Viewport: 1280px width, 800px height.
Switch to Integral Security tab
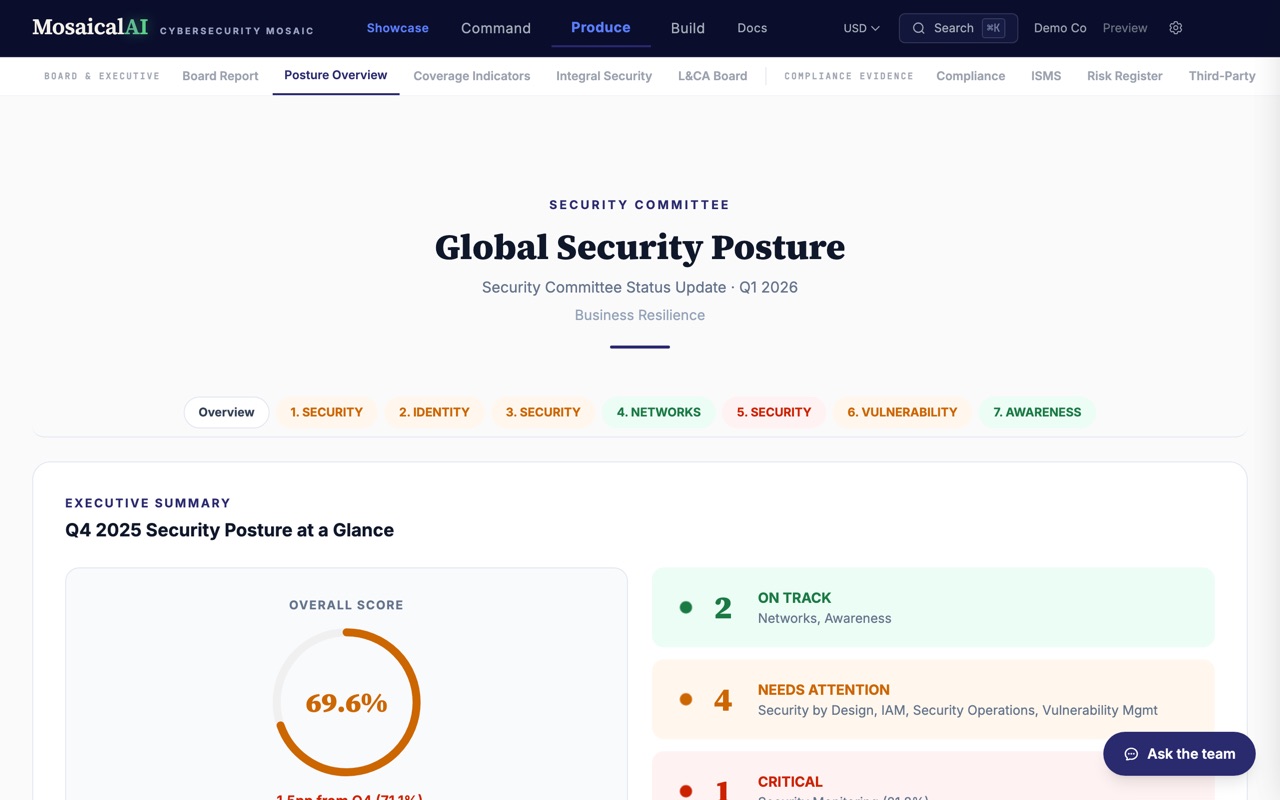tap(604, 76)
